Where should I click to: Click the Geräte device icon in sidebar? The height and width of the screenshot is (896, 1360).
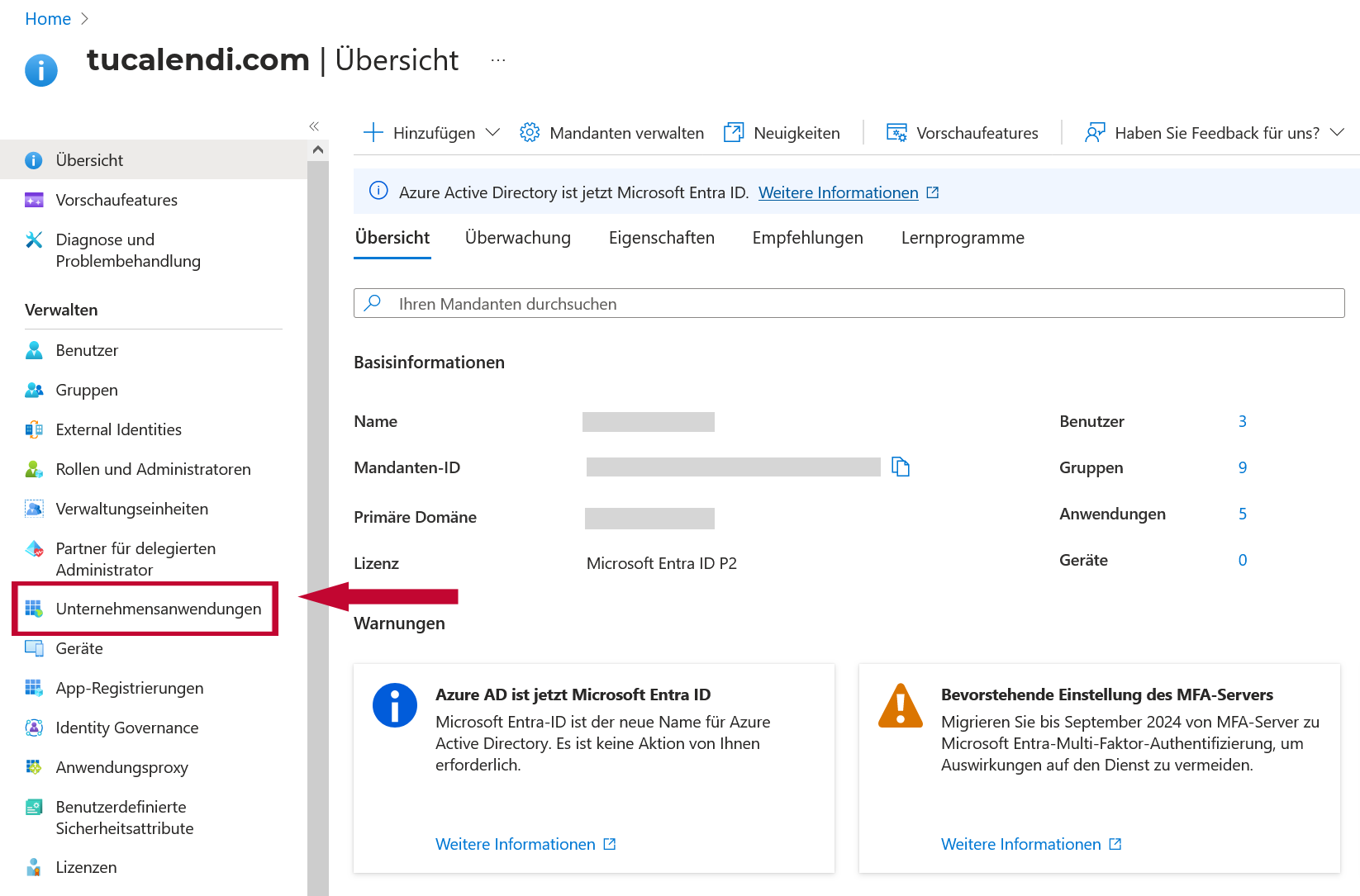coord(34,648)
